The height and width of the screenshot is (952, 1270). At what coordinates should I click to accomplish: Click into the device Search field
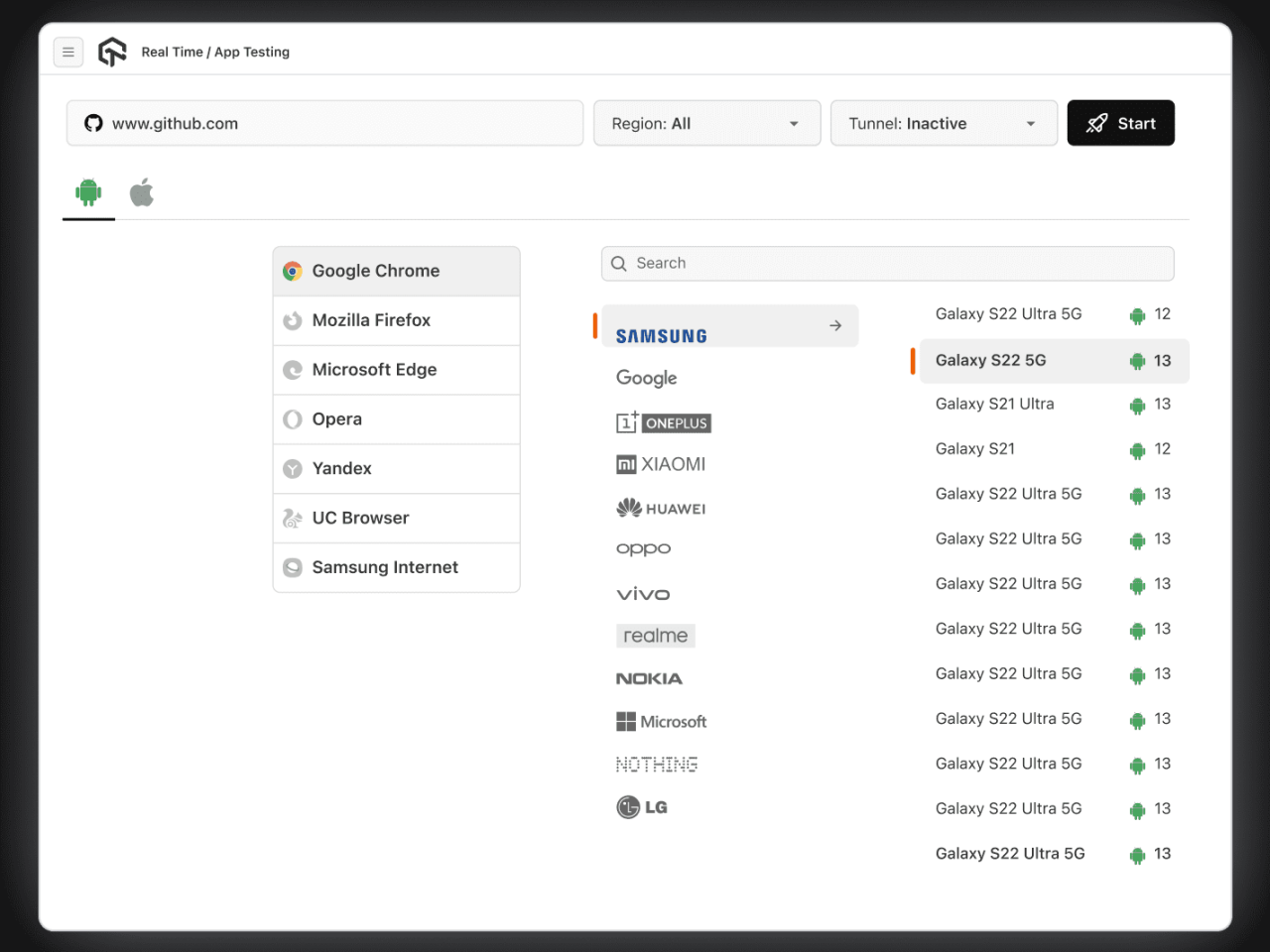click(887, 263)
